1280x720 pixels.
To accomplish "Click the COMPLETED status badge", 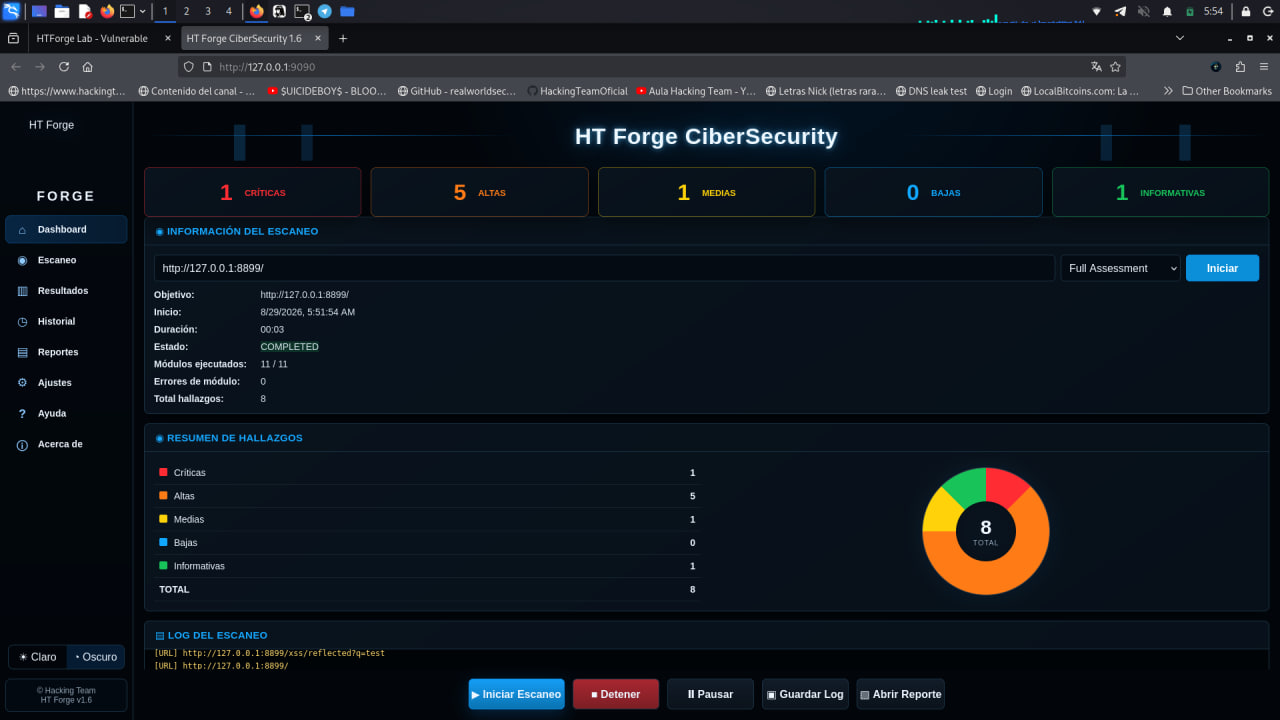I will (290, 347).
